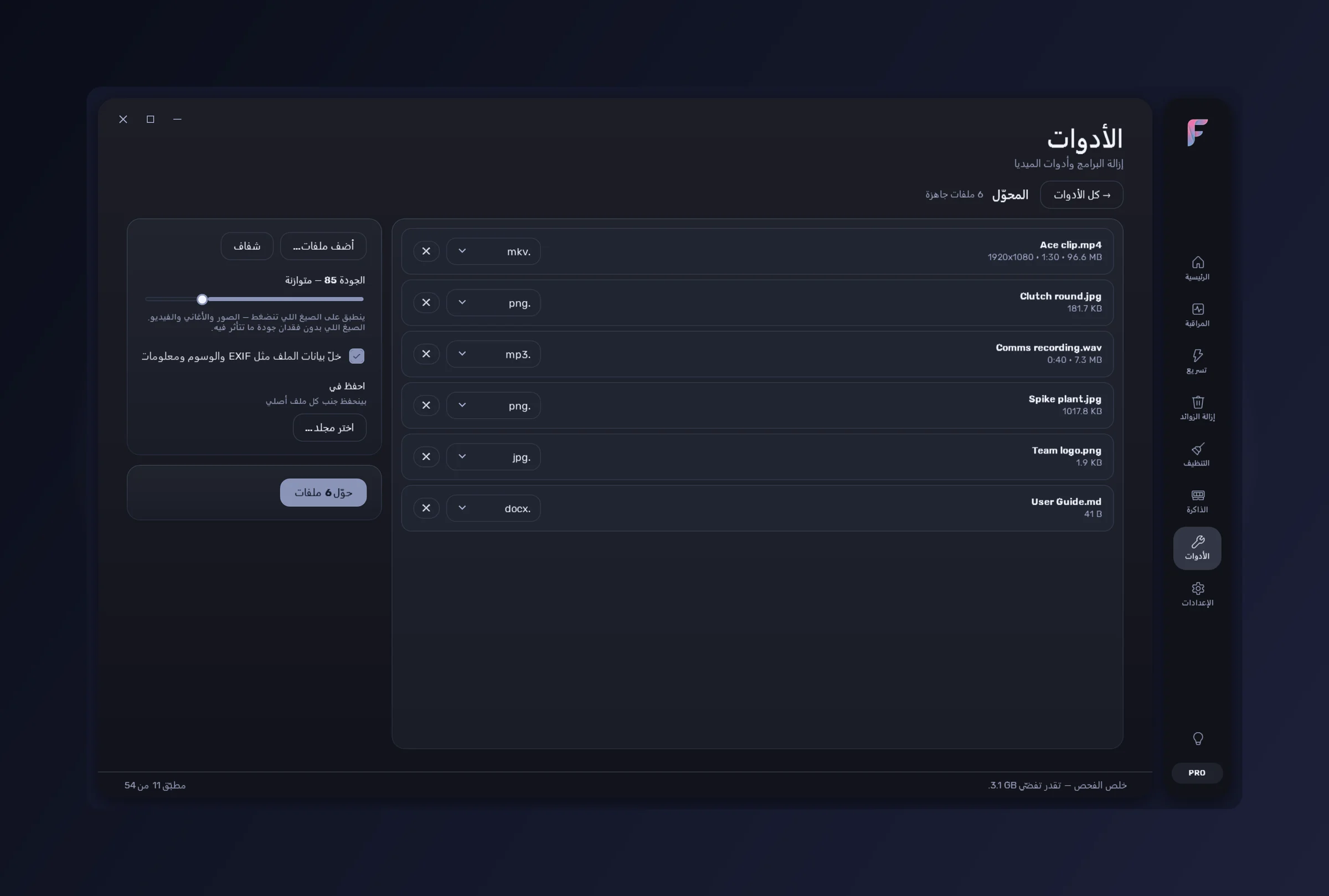1329x896 pixels.
Task: Open the المراقبة monitoring sidebar icon
Action: 1197,315
